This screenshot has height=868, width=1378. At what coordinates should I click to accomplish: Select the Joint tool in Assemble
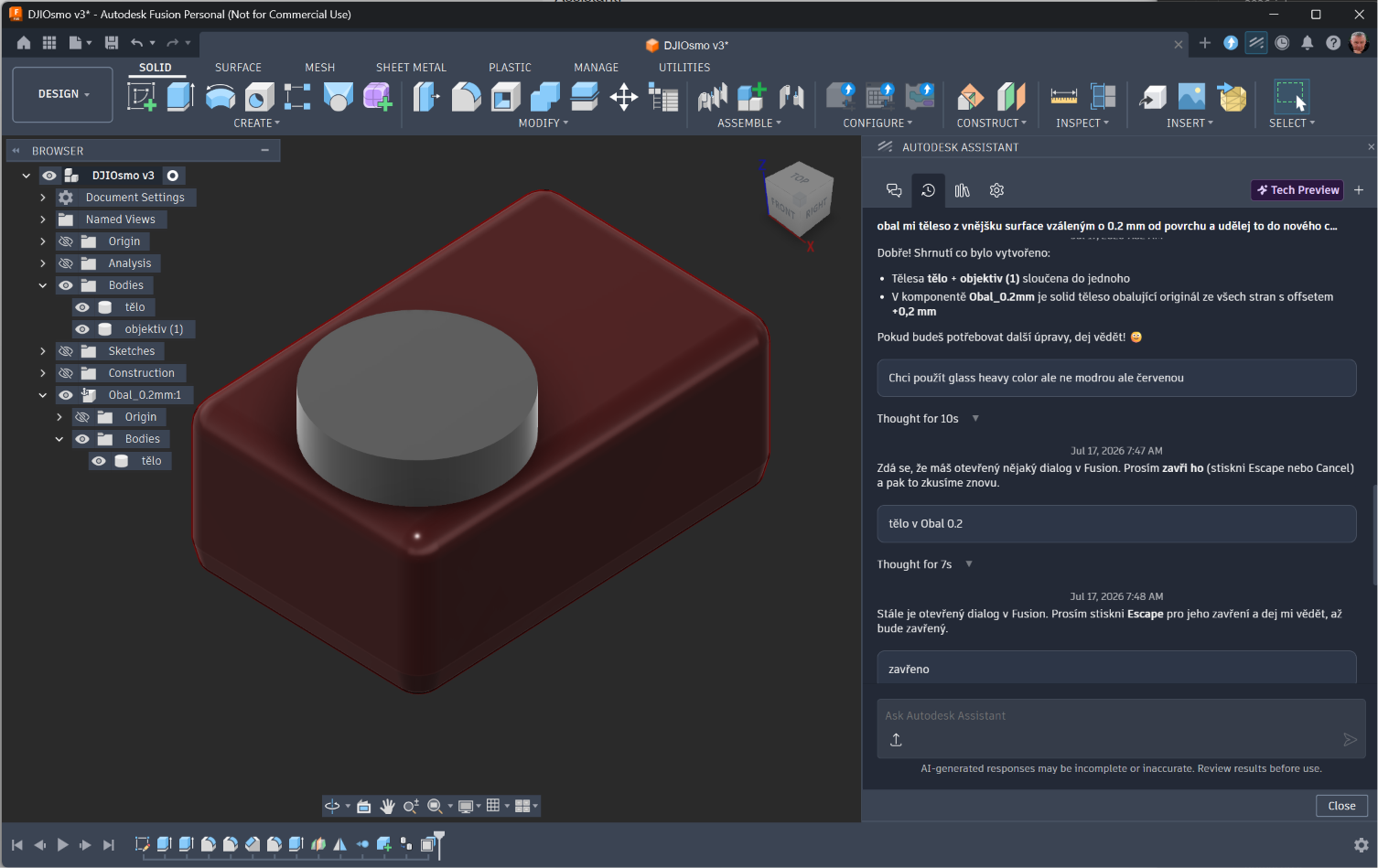click(x=791, y=96)
